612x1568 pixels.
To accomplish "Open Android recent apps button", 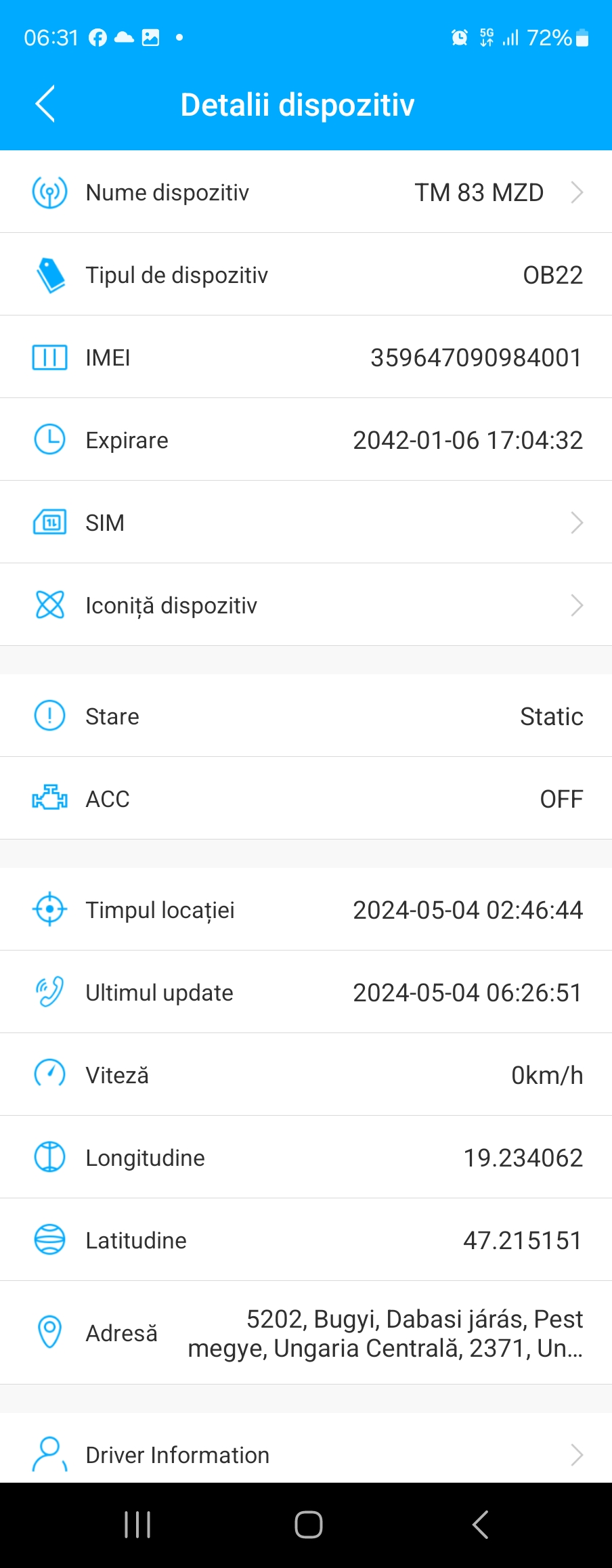I will pos(137,1525).
